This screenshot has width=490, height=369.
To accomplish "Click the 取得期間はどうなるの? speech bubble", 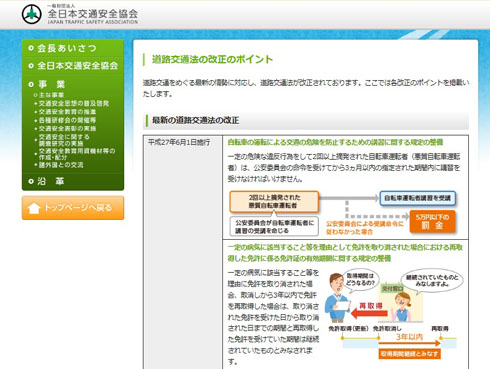I will 360,279.
